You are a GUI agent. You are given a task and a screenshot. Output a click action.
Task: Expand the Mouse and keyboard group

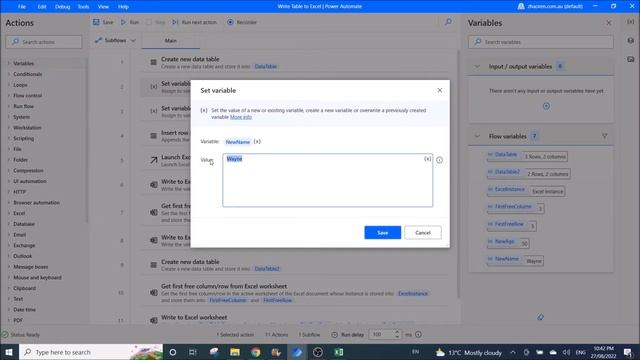(x=37, y=278)
